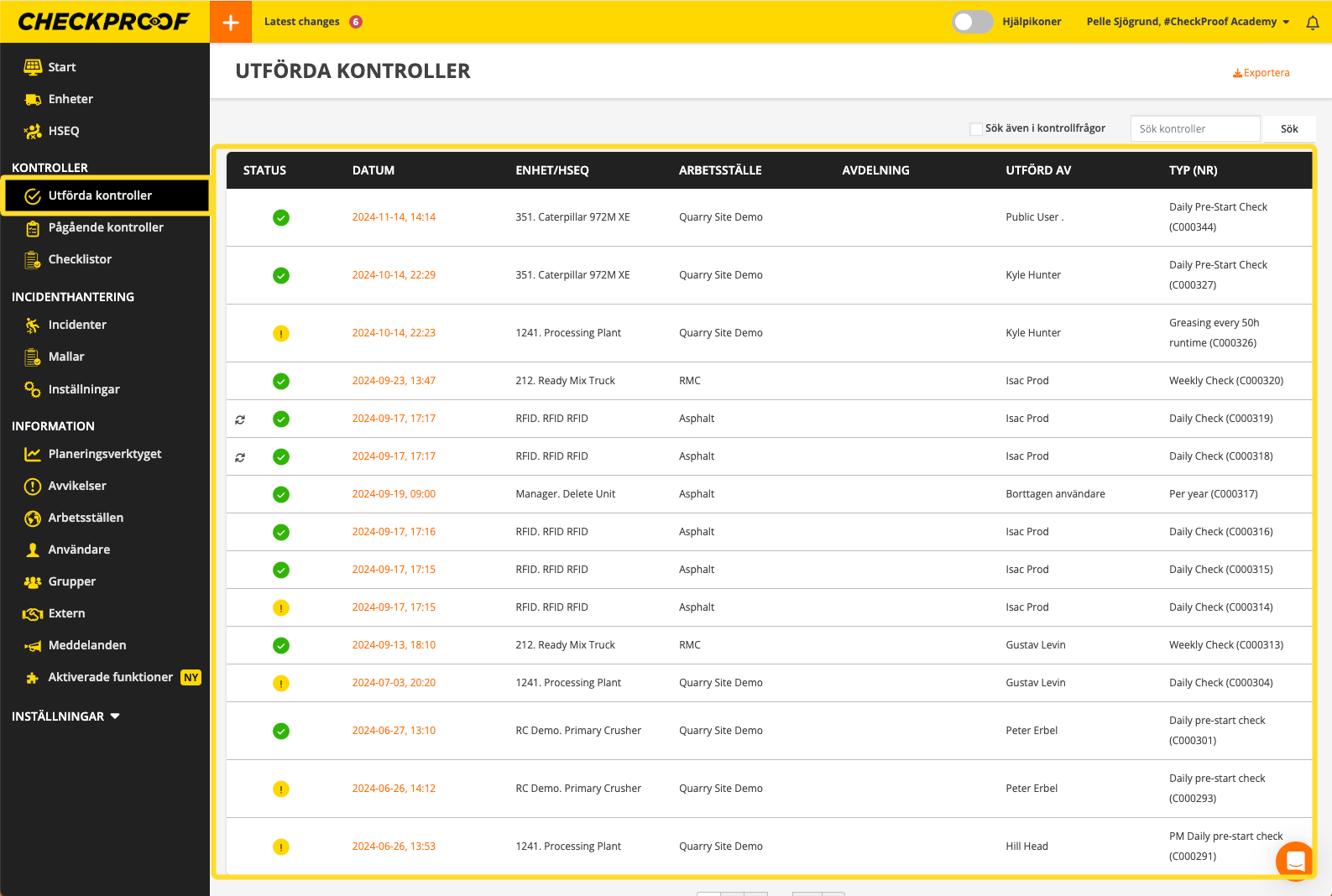Click the Exportera link
Image resolution: width=1332 pixels, height=896 pixels.
(x=1261, y=73)
